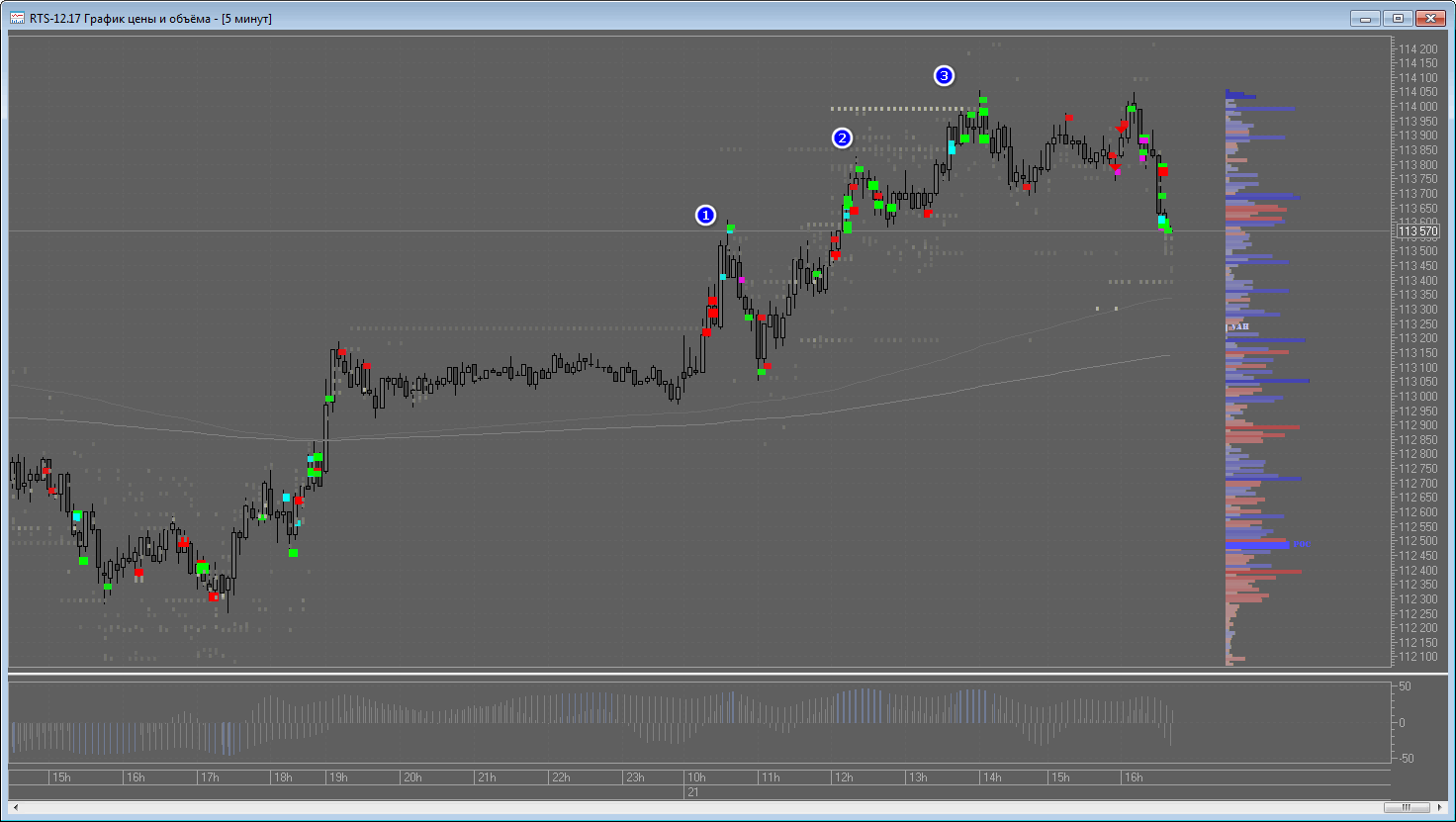The image size is (1456, 822).
Task: Maximize the RTS-12.17 chart window
Action: click(1399, 18)
